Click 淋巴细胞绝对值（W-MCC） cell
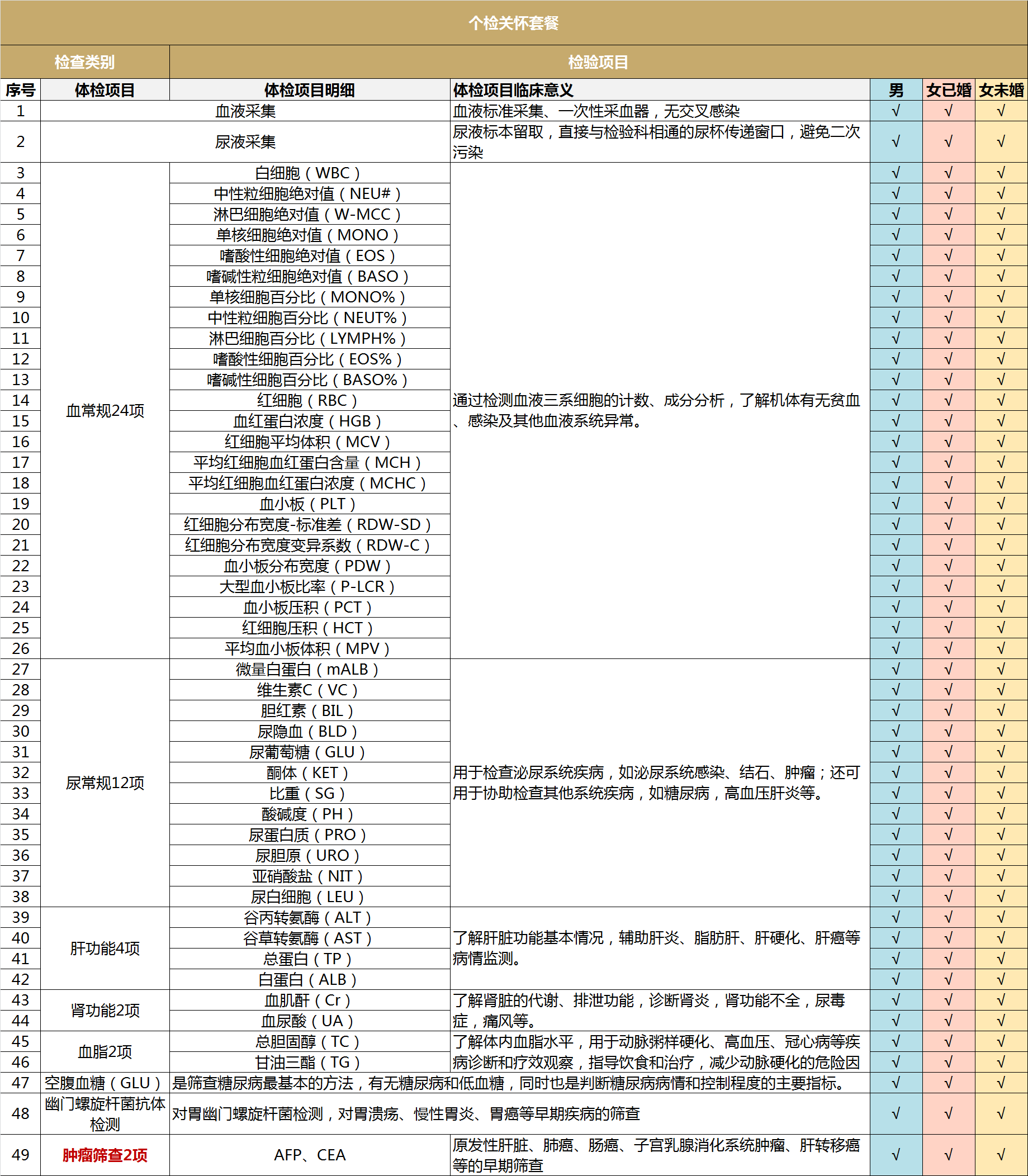The height and width of the screenshot is (1176, 1028). click(310, 215)
